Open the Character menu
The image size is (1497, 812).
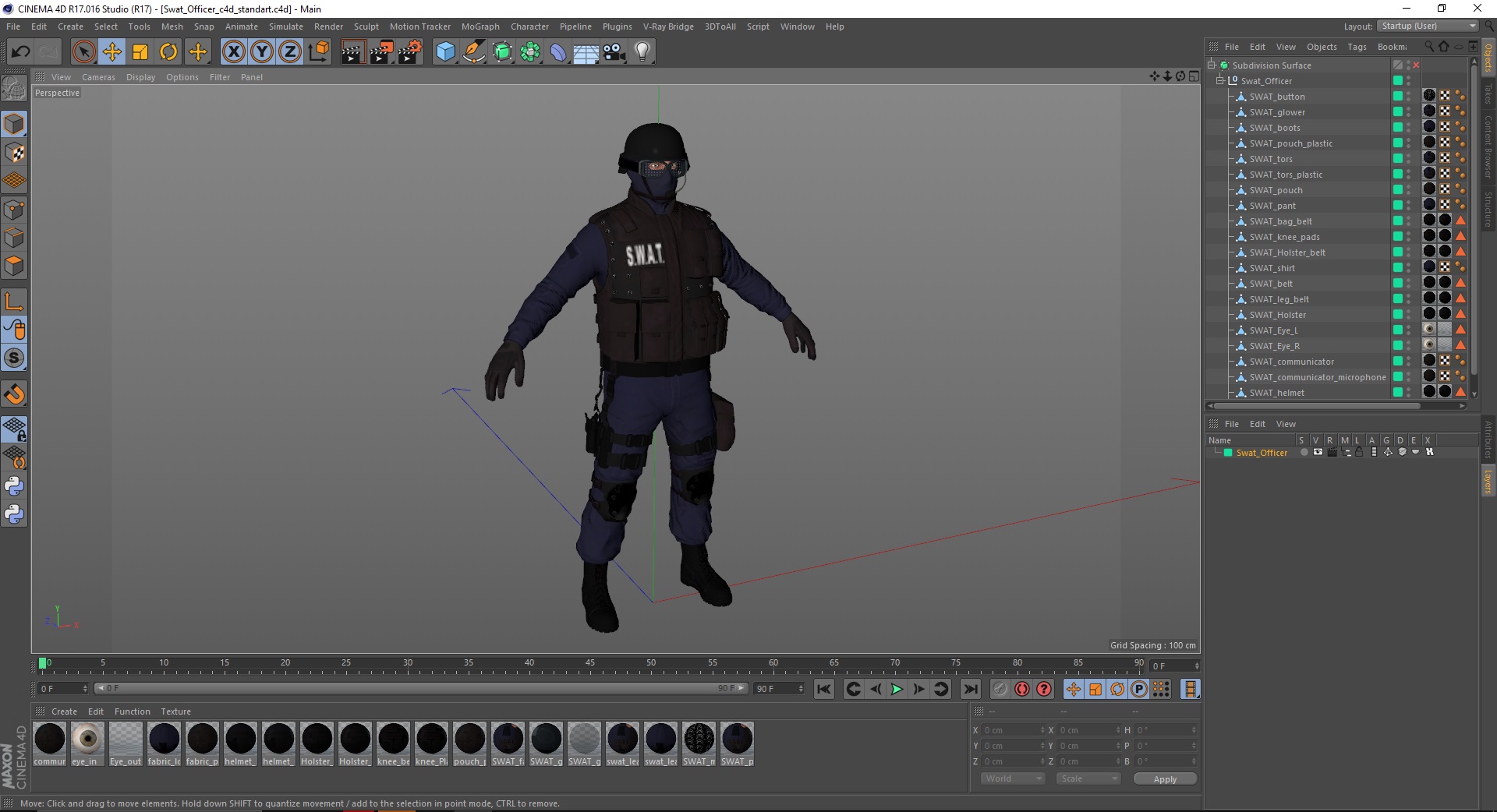tap(529, 26)
